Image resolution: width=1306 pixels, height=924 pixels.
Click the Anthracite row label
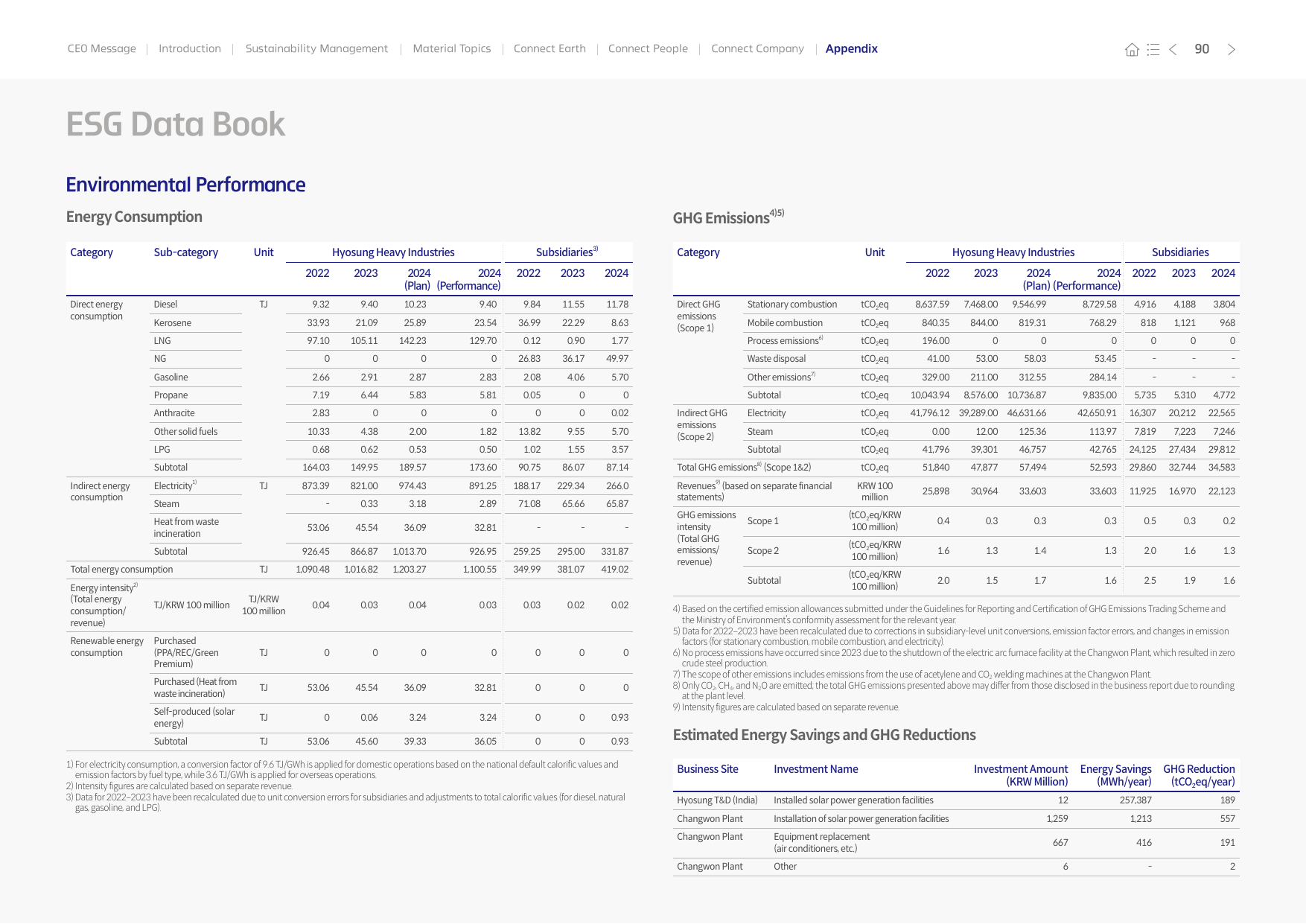click(174, 413)
